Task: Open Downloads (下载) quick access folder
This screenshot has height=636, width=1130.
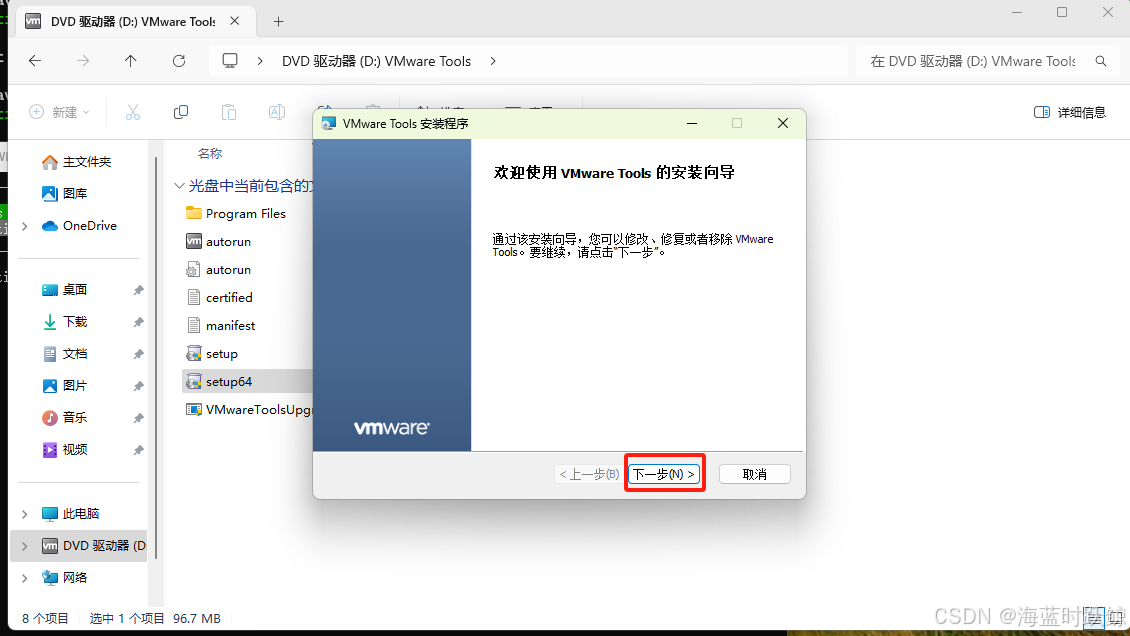Action: pos(64,321)
